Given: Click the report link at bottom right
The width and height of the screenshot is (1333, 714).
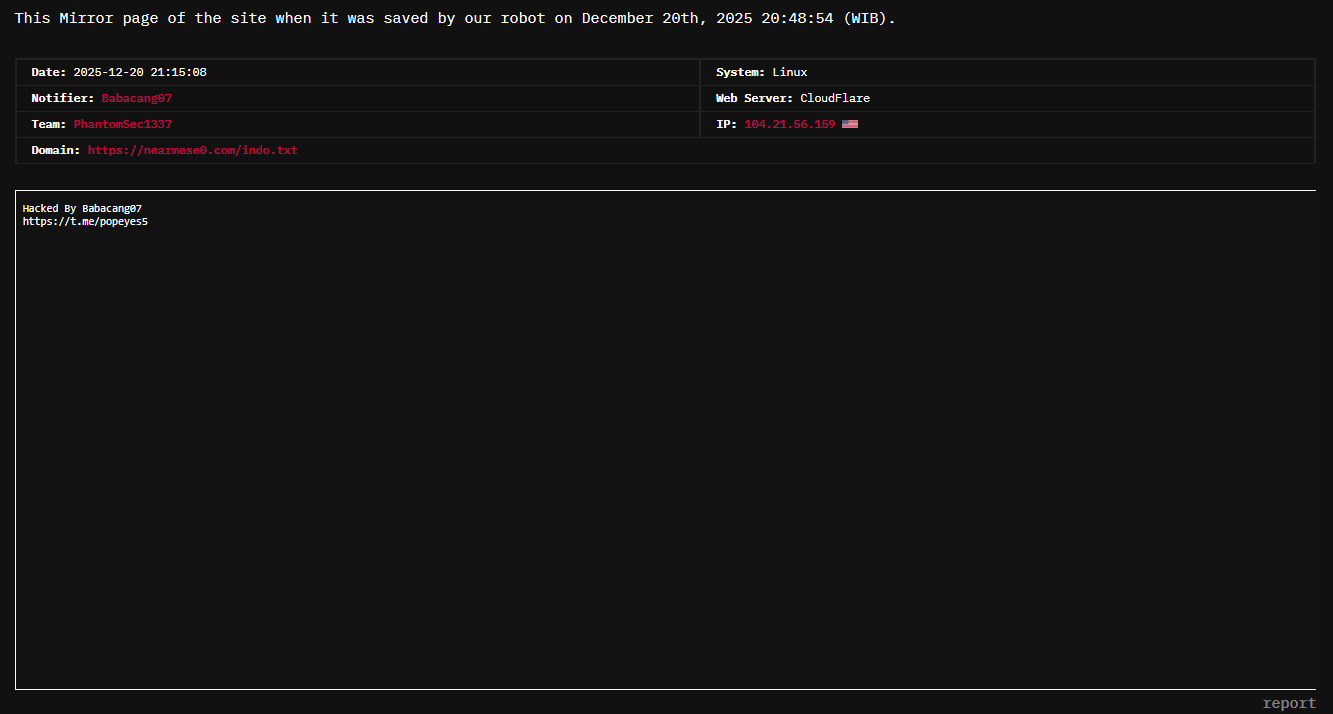Looking at the screenshot, I should [x=1289, y=703].
